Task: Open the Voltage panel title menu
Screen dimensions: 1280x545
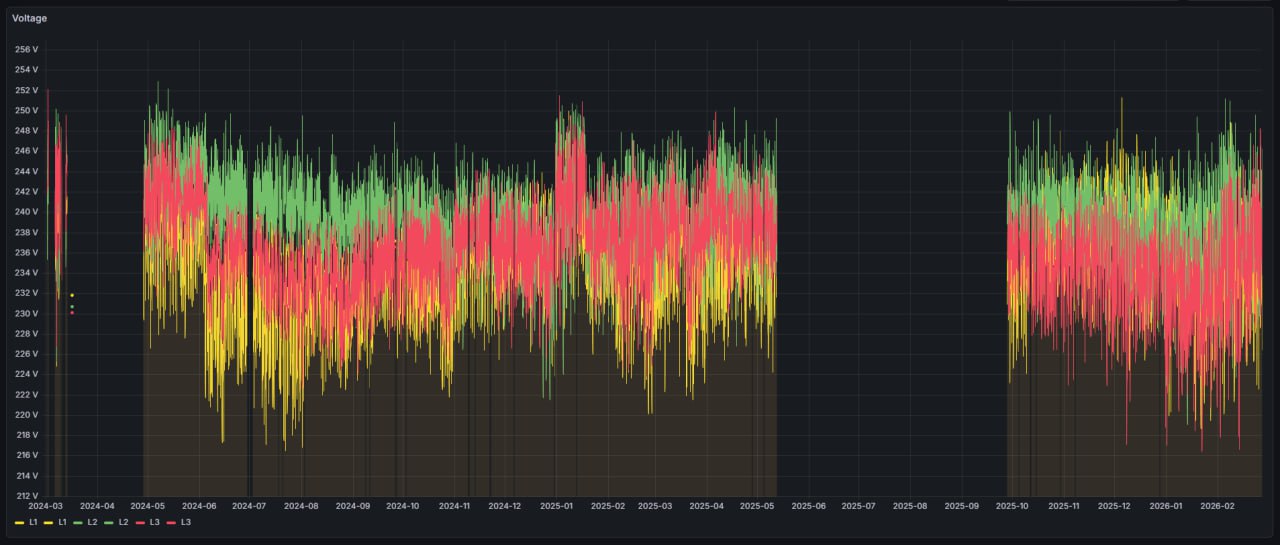Action: tap(29, 18)
